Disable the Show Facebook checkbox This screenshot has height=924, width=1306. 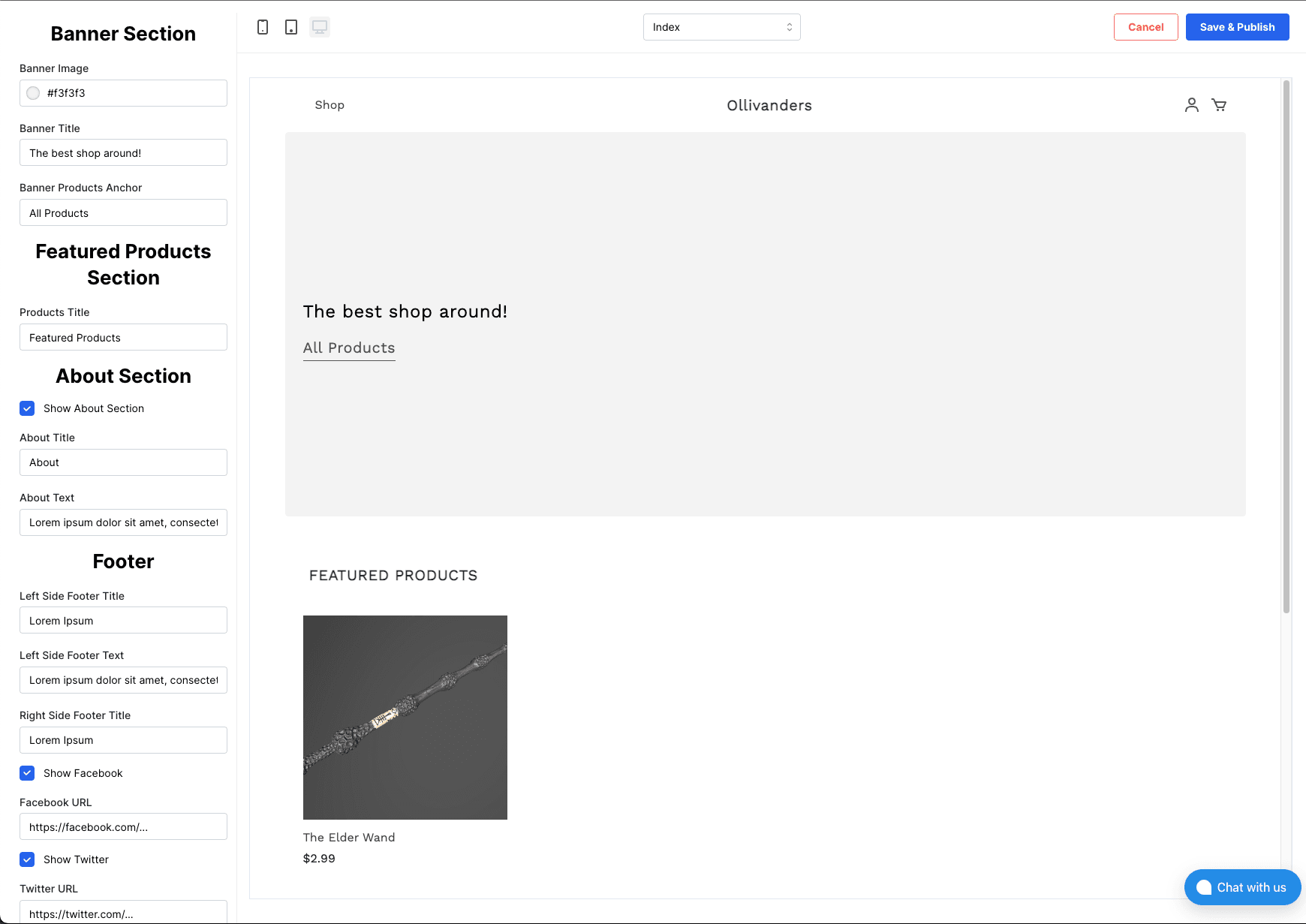[x=27, y=773]
